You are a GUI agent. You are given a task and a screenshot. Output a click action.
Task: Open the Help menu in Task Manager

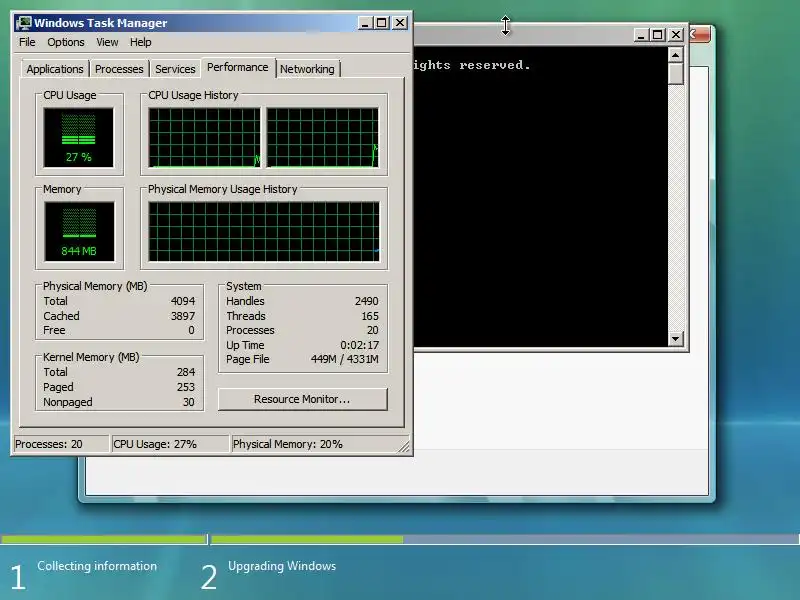140,42
